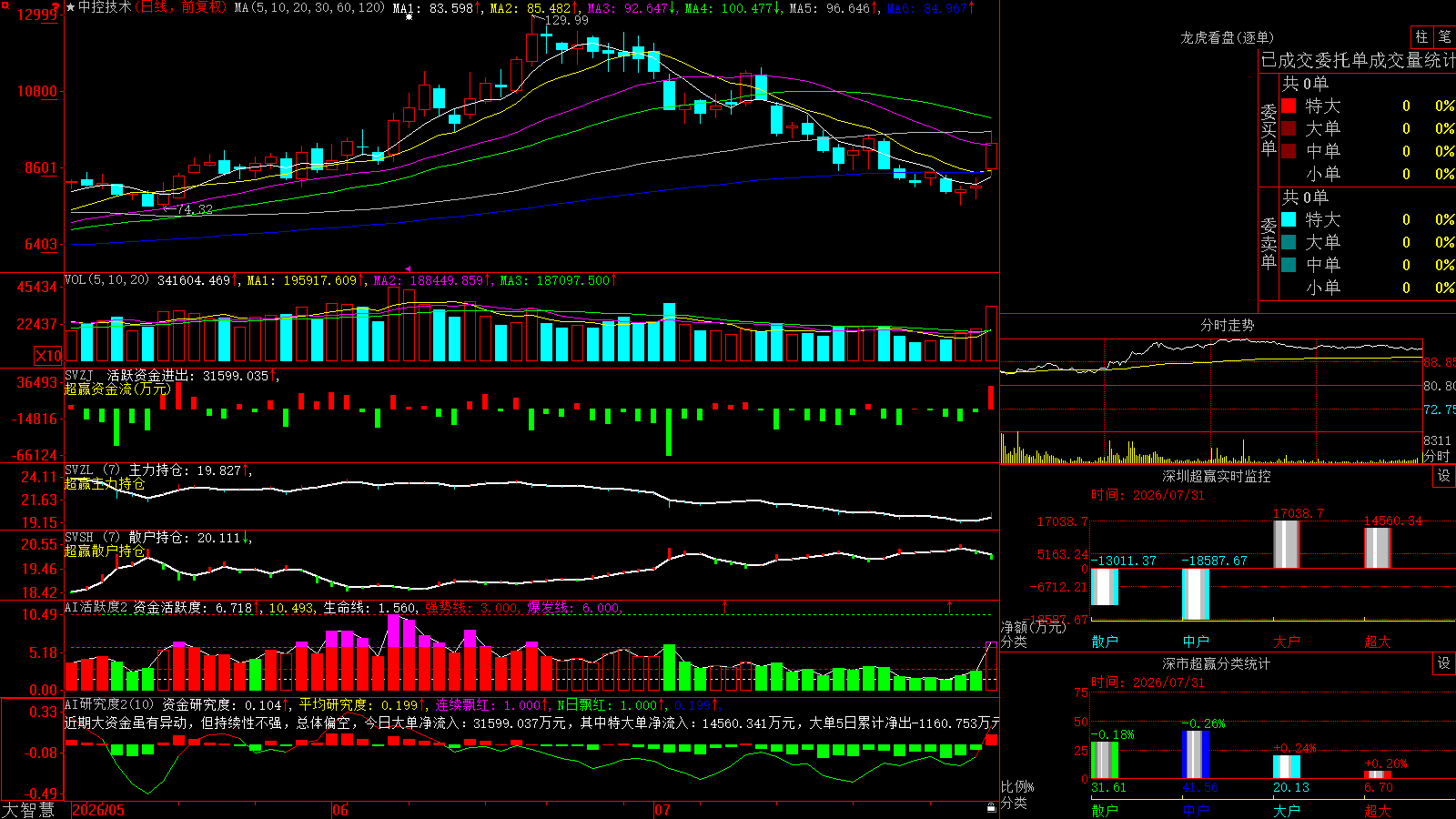Image resolution: width=1456 pixels, height=819 pixels.
Task: Click the dark red 大单 swatch under 委买单
Action: click(x=1289, y=128)
